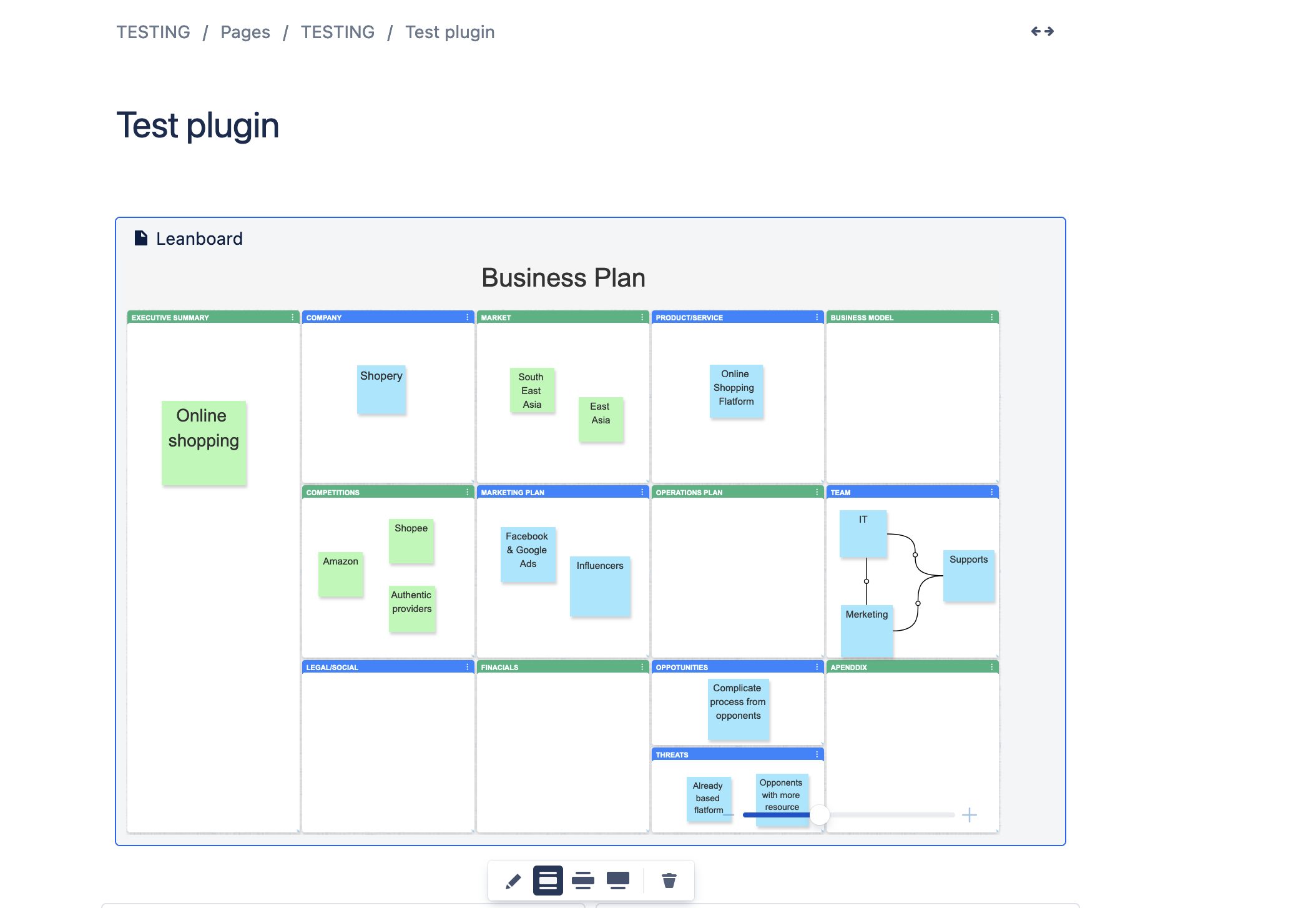Go to the first TESTING breadcrumb
The height and width of the screenshot is (908, 1316).
[x=153, y=32]
